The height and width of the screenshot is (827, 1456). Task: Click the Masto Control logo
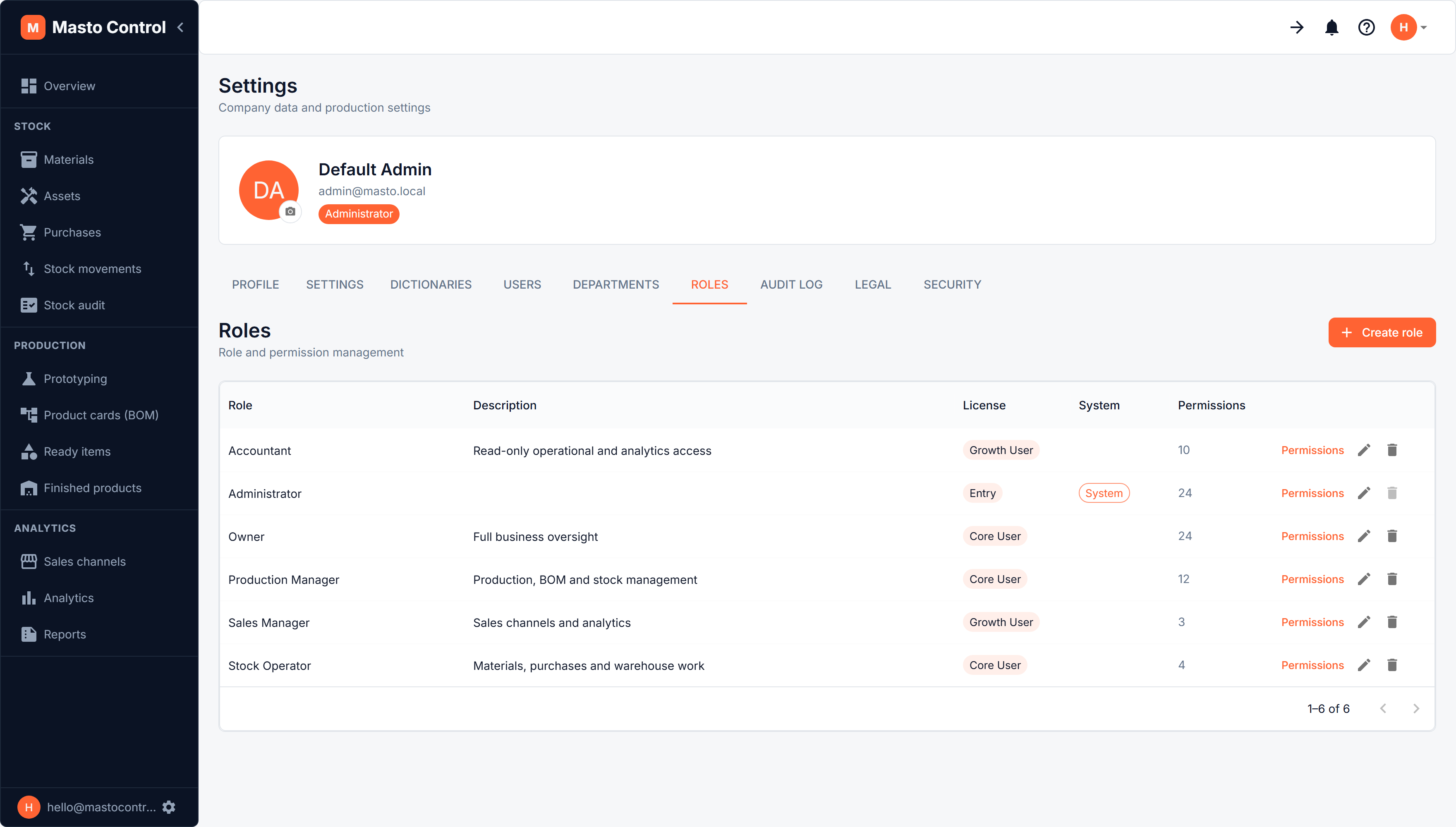(x=93, y=27)
